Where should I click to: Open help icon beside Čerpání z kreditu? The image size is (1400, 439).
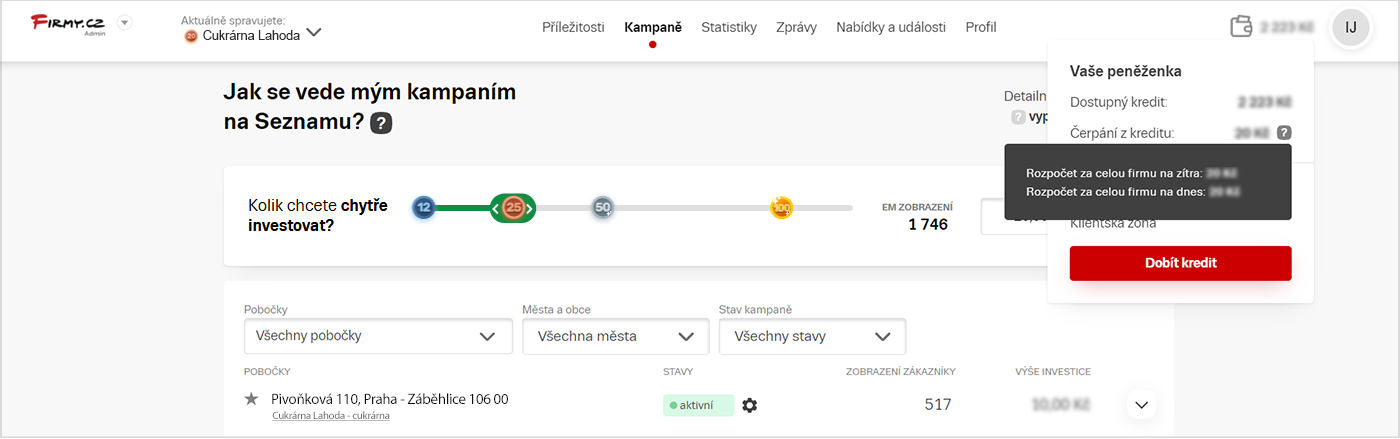[x=1284, y=132]
